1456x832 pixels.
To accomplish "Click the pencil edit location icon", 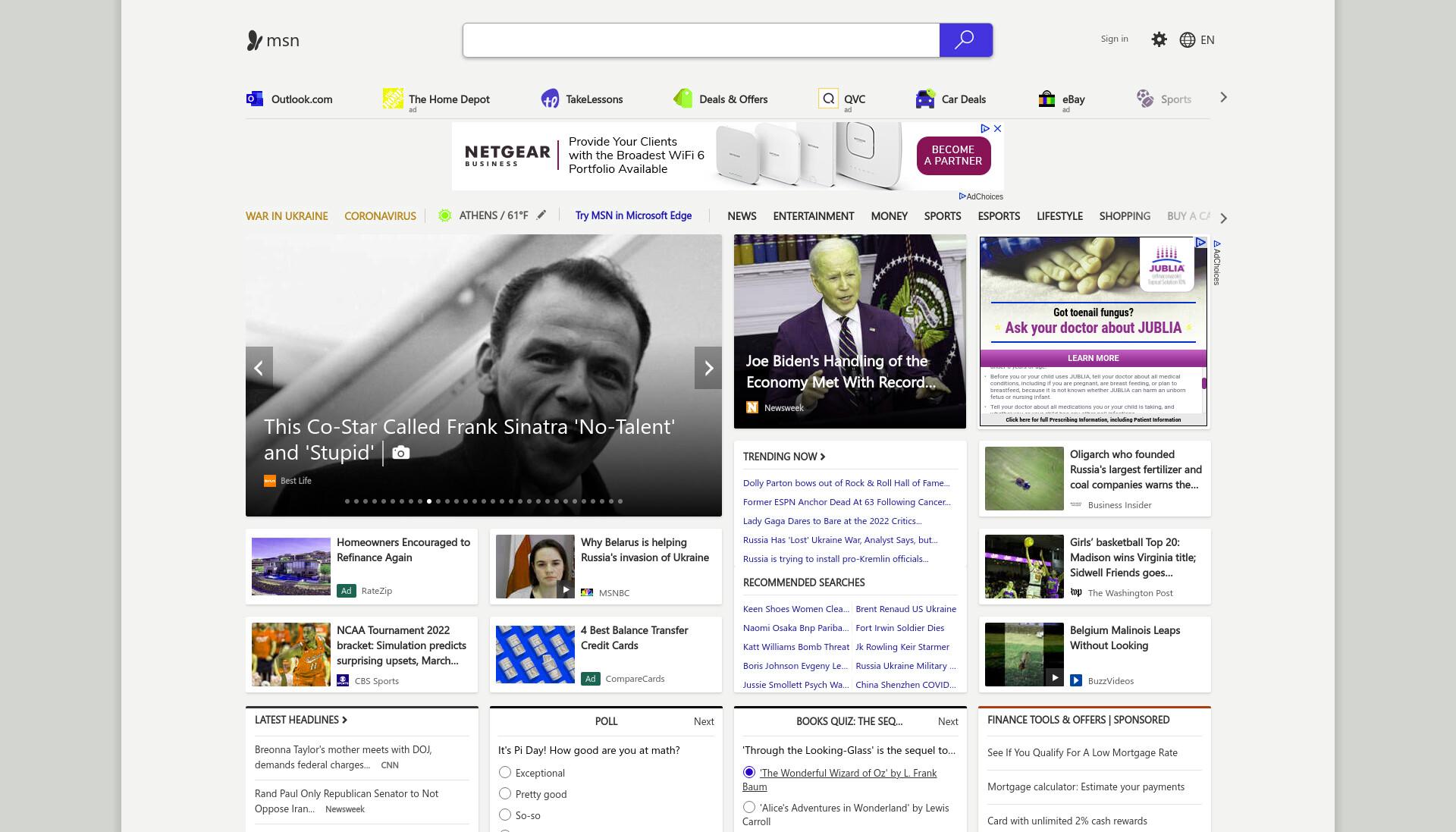I will point(541,215).
